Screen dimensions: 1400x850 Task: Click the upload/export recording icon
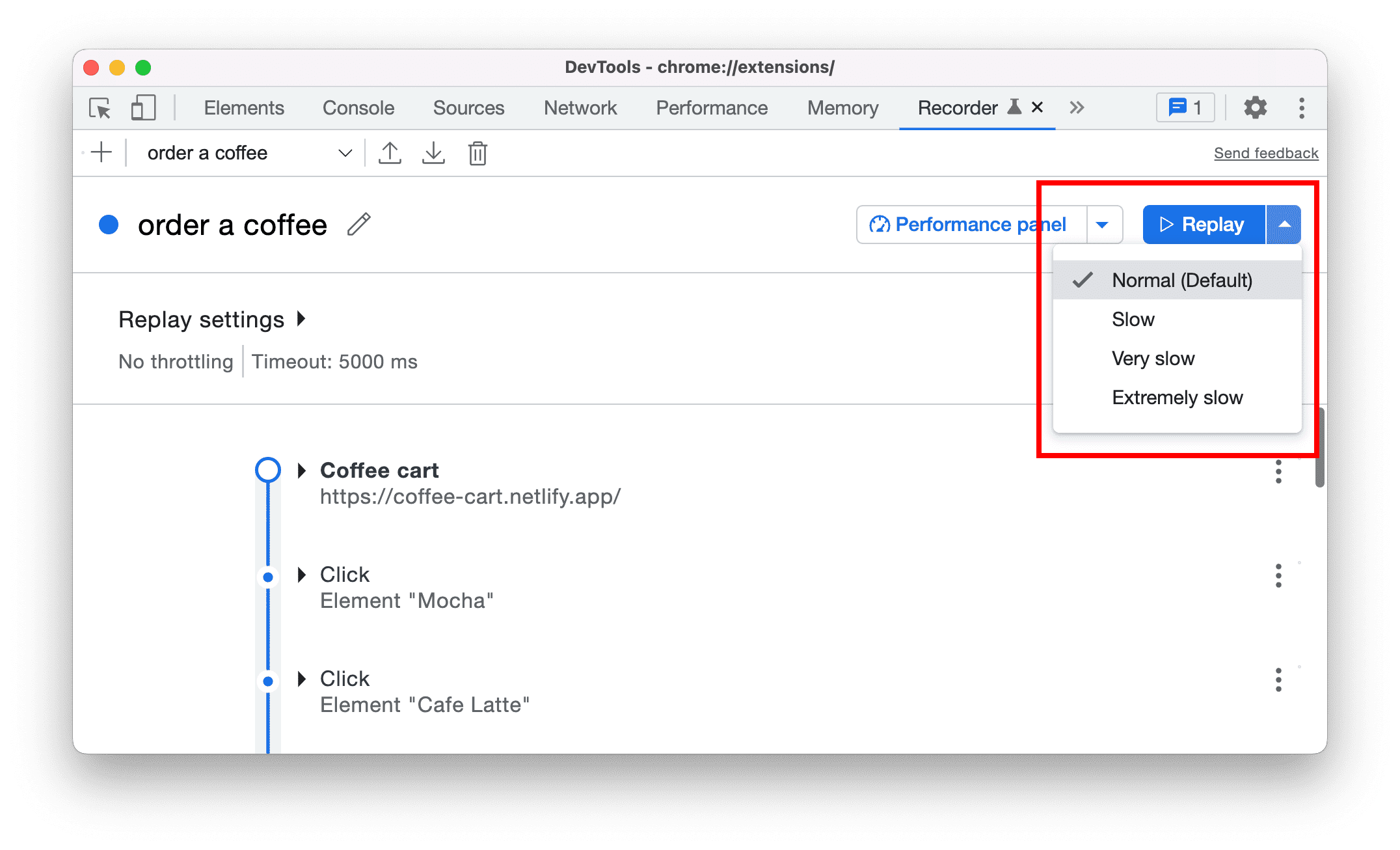coord(390,152)
